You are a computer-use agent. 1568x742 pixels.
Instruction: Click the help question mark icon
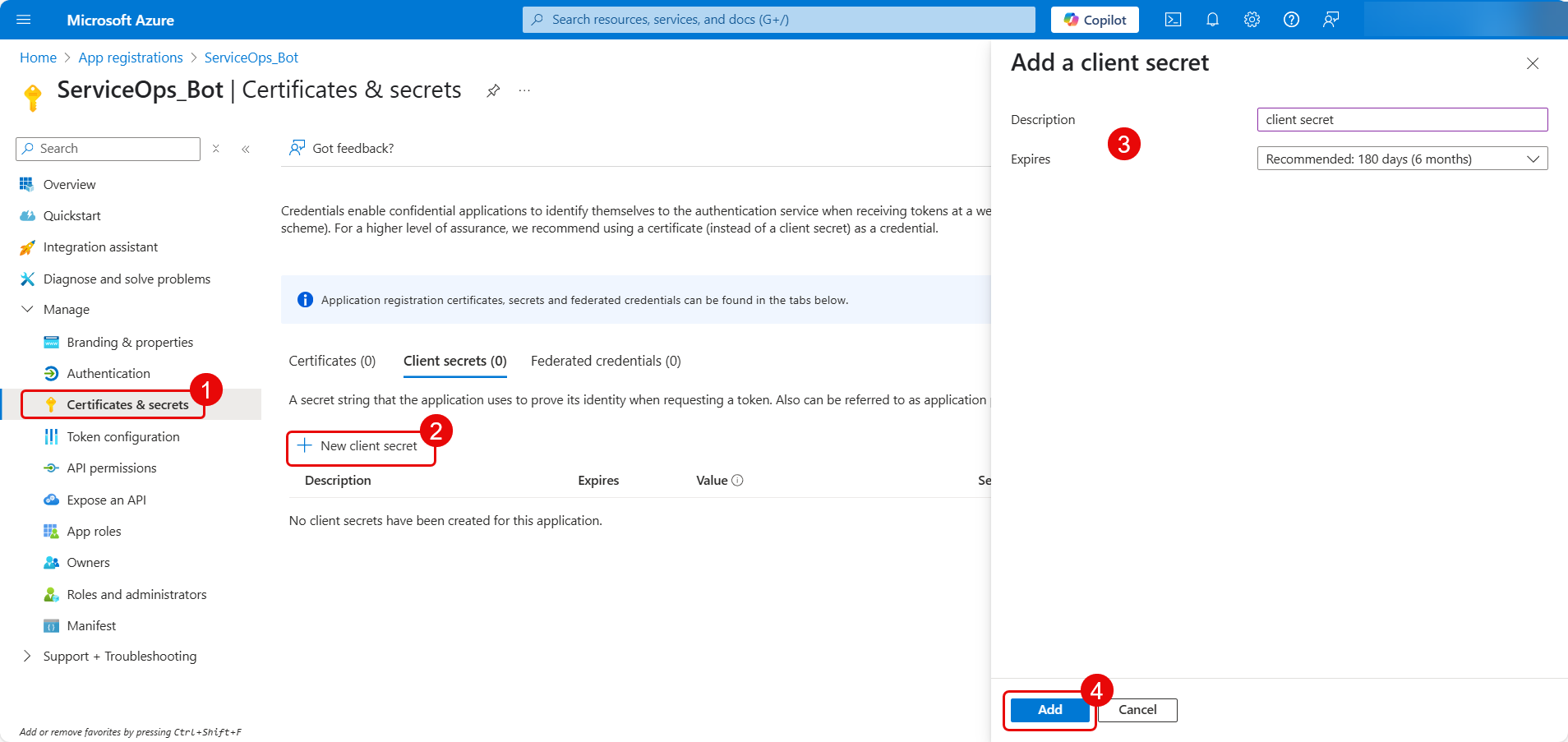(1291, 20)
